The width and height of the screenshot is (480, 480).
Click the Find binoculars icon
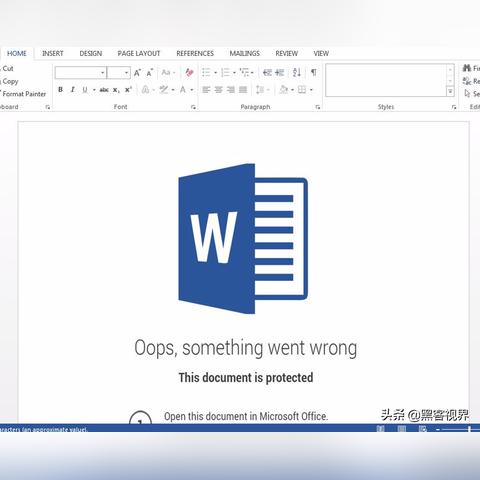(467, 68)
